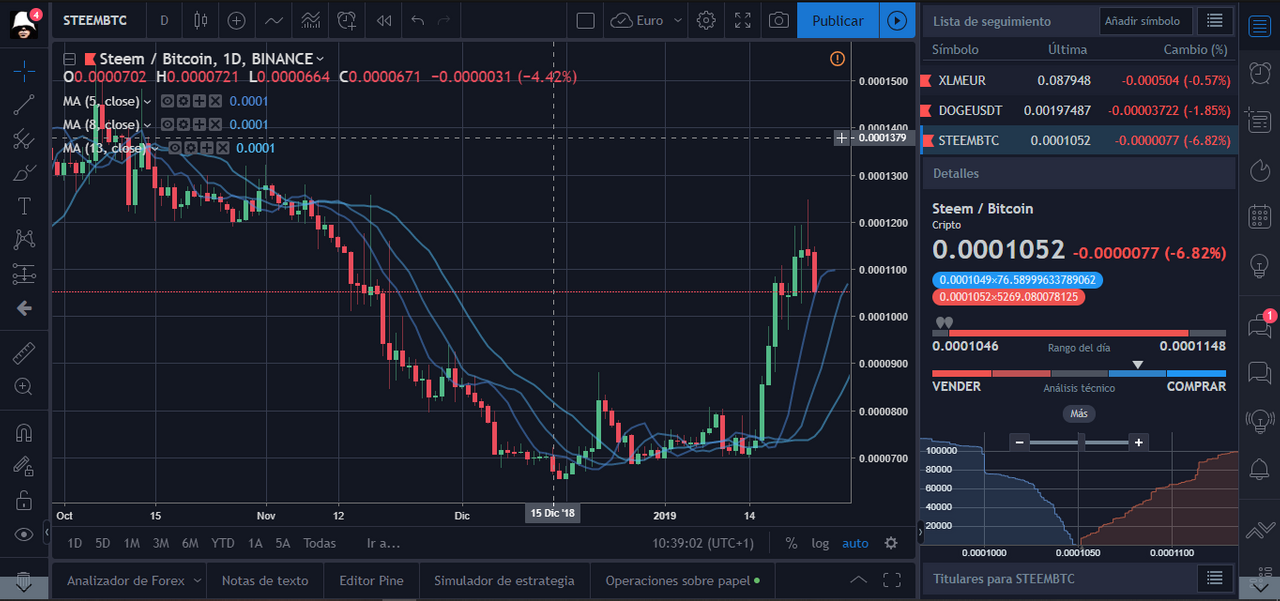Open chart properties gear in top toolbar
The image size is (1280, 601).
click(706, 20)
